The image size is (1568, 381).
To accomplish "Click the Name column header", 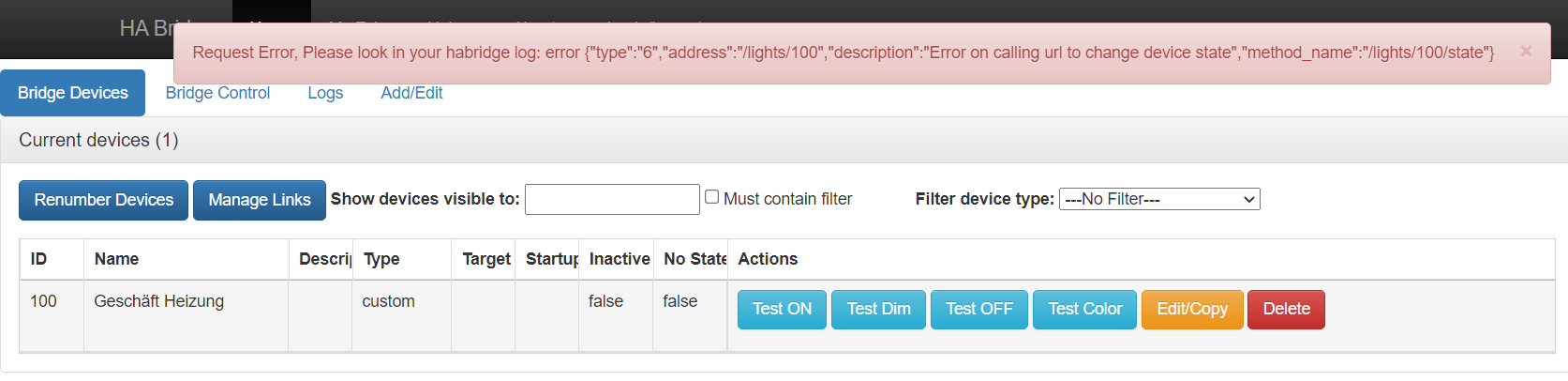I will pos(116,259).
